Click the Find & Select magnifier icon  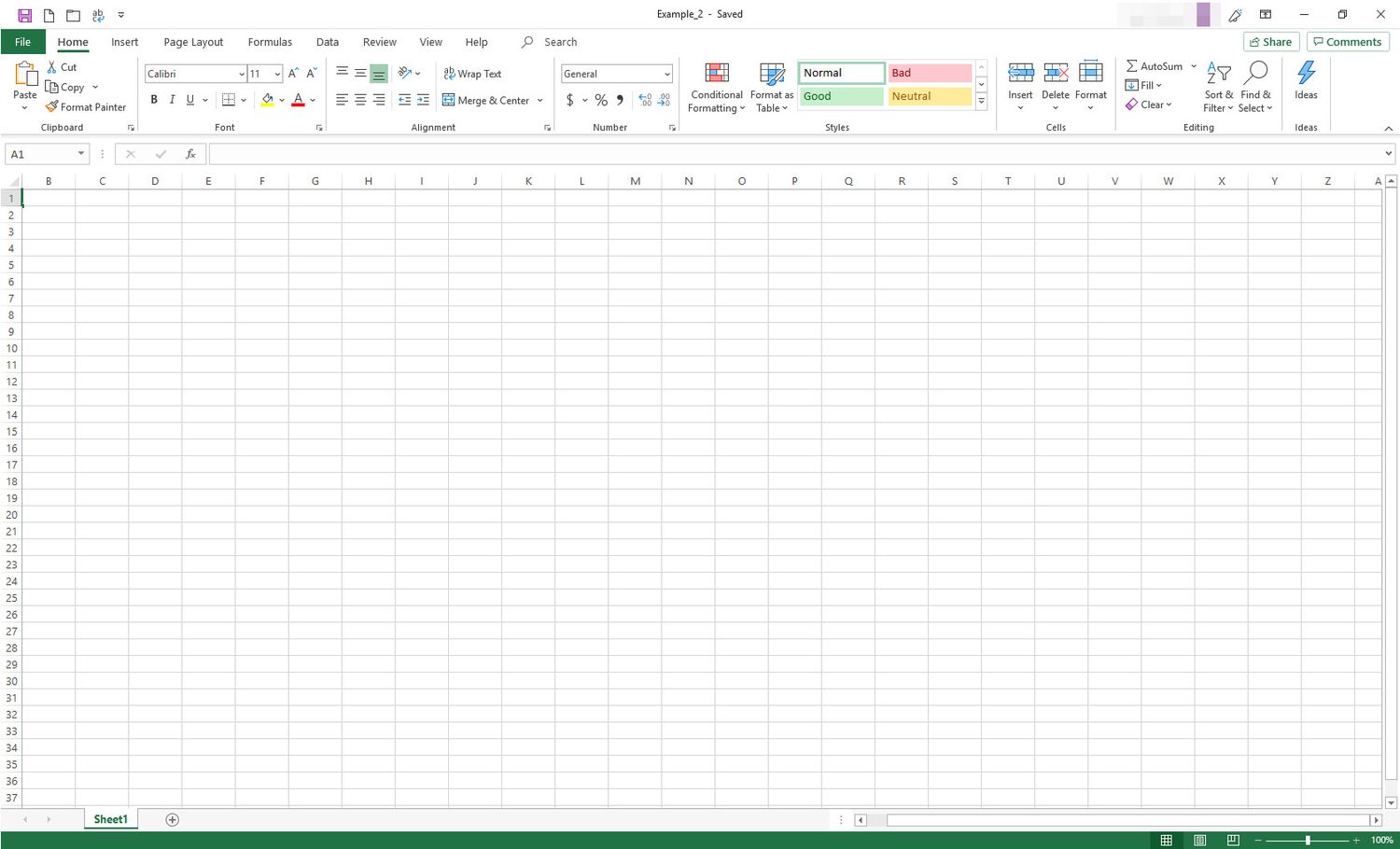[x=1256, y=74]
